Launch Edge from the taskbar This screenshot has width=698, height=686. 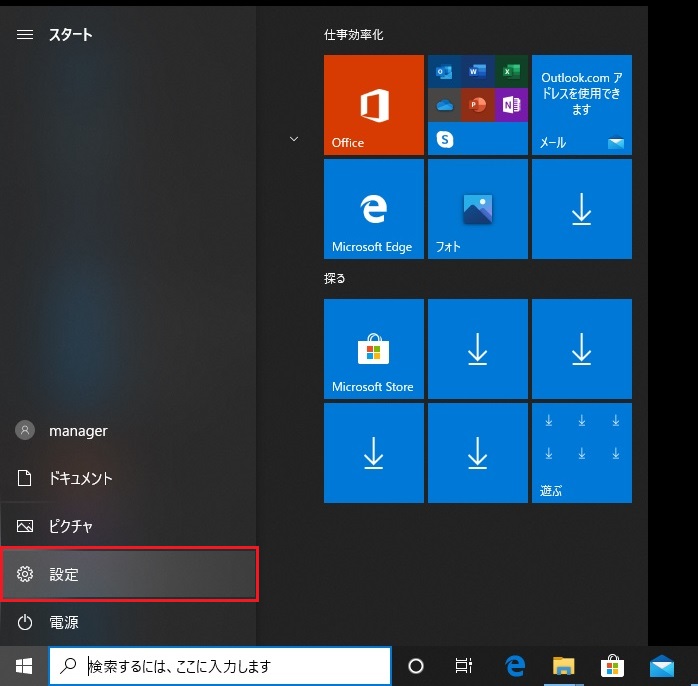tap(515, 666)
